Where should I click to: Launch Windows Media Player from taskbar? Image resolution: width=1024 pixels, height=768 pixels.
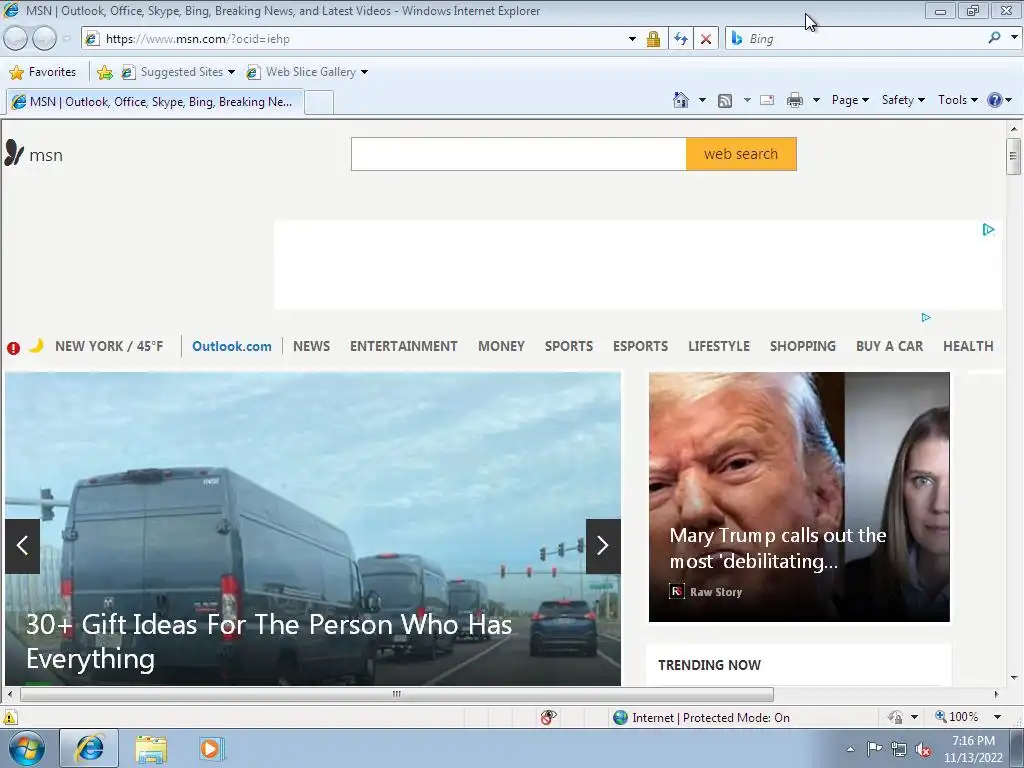click(x=212, y=748)
